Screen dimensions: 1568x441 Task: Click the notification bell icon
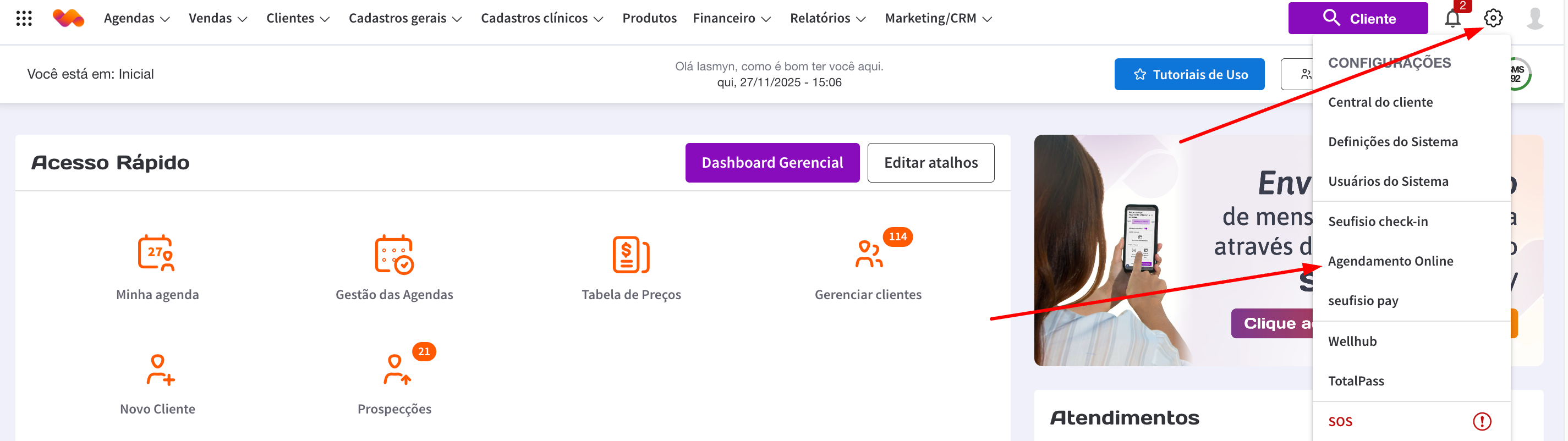click(x=1452, y=18)
